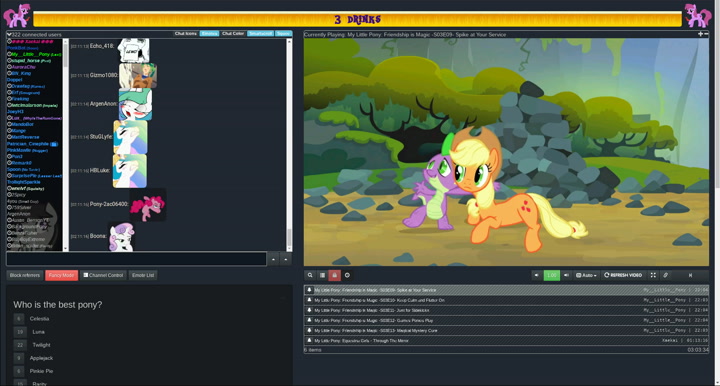Click the chat message input field
Screen dimensions: 720x386
pyautogui.click(x=136, y=259)
